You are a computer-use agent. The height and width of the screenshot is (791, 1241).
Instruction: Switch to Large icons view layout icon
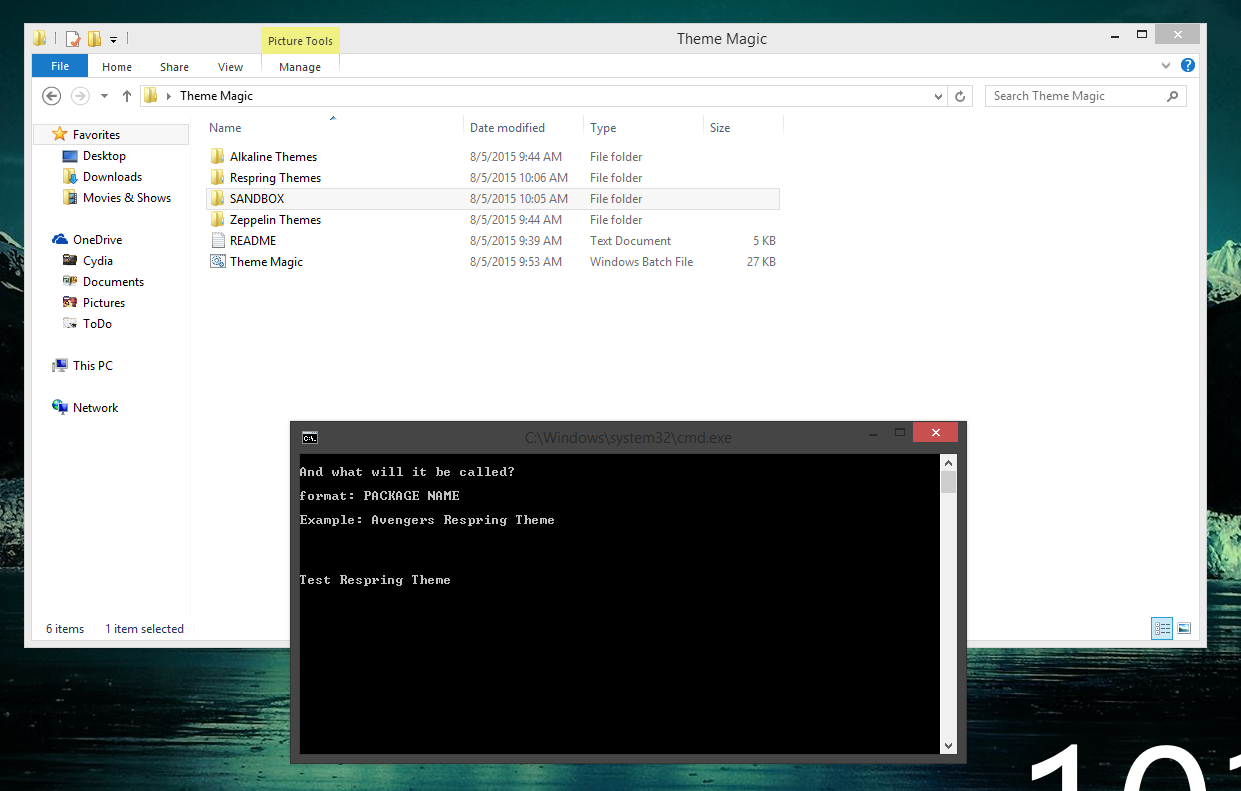pyautogui.click(x=1184, y=628)
